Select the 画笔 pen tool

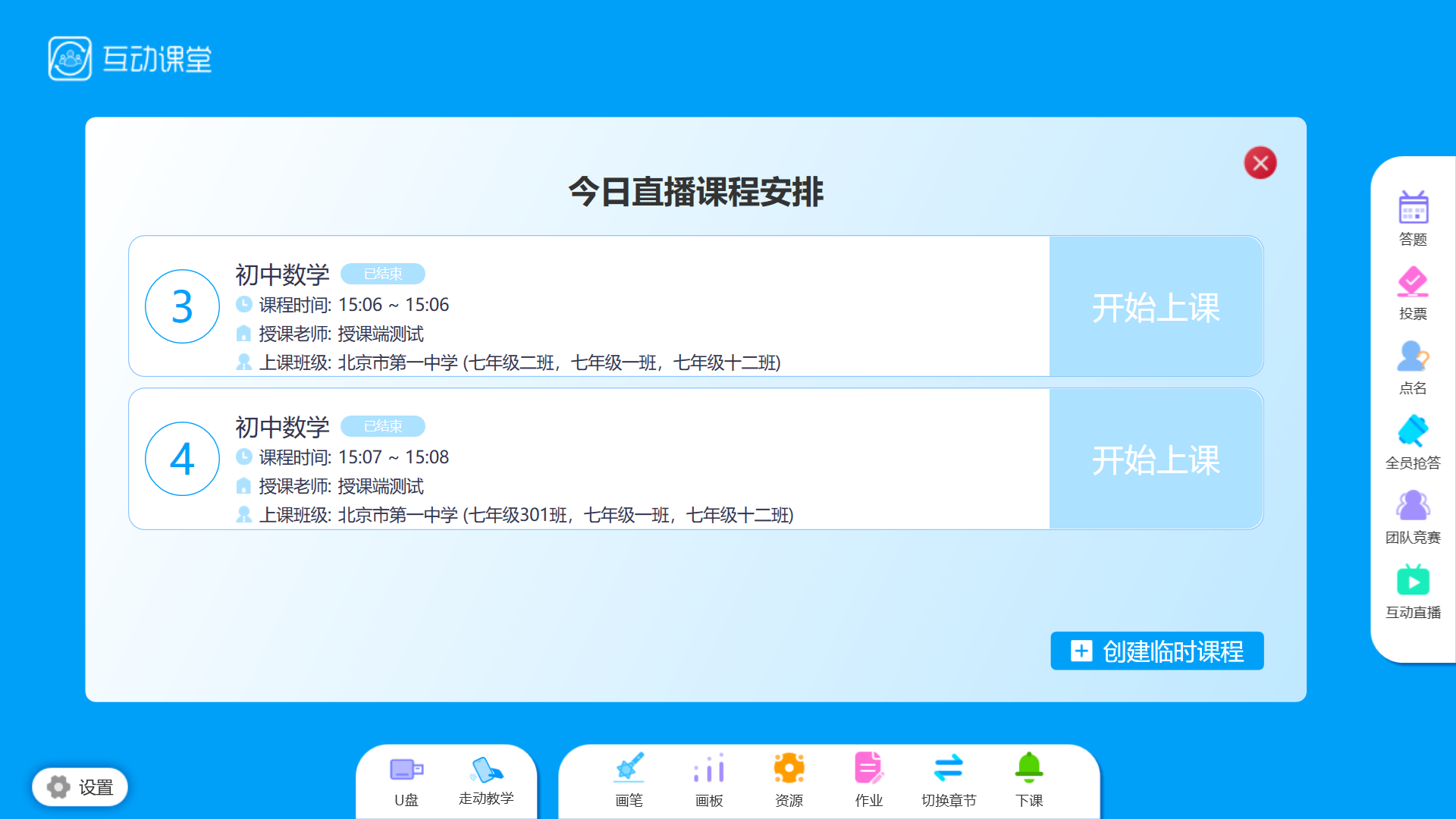[x=629, y=780]
